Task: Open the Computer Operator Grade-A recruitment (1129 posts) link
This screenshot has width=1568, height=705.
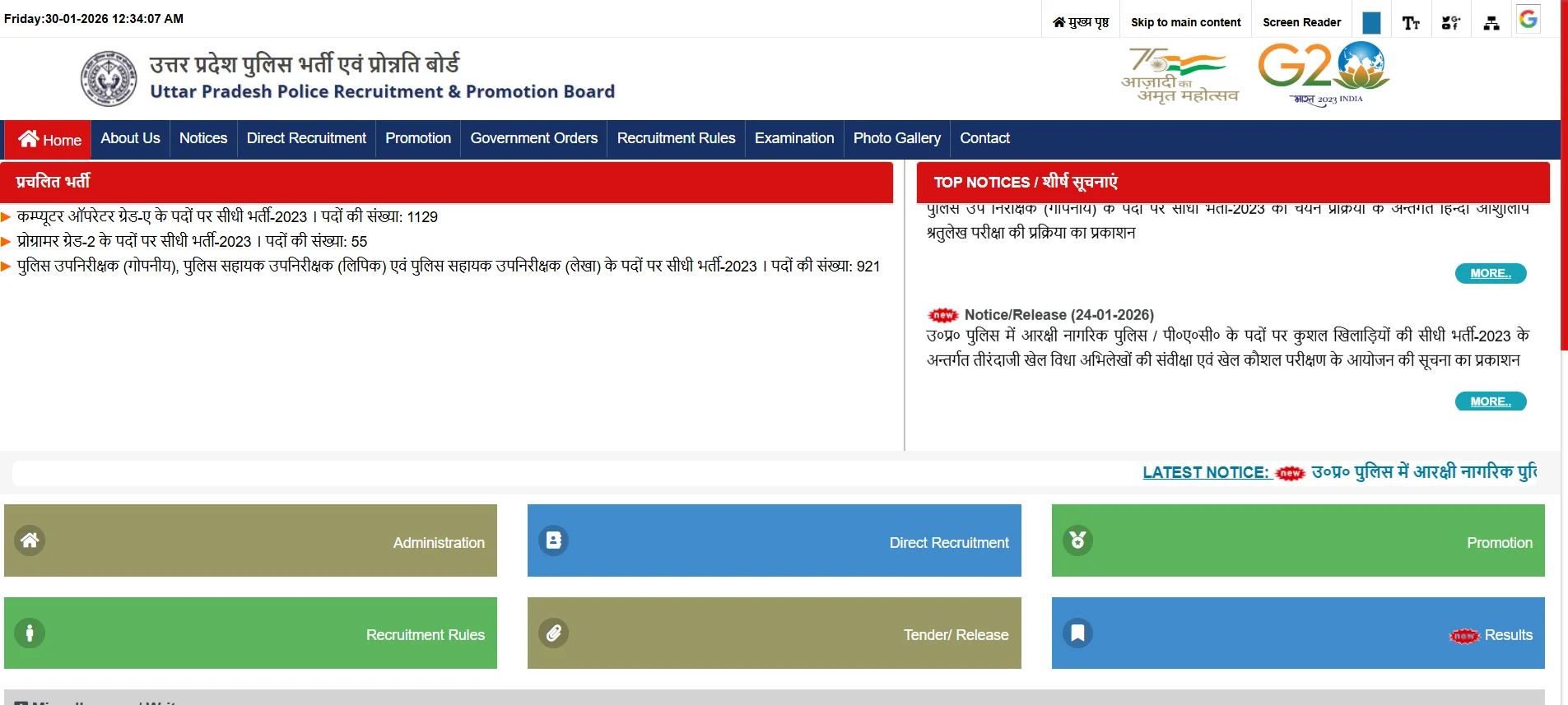Action: point(227,216)
